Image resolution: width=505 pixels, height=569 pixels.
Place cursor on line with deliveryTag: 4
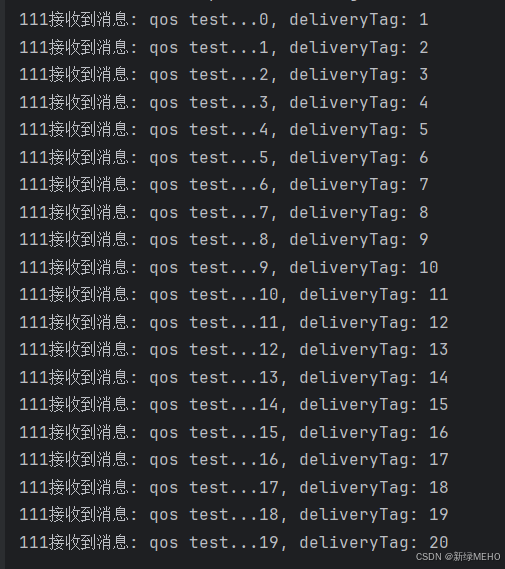pyautogui.click(x=224, y=102)
